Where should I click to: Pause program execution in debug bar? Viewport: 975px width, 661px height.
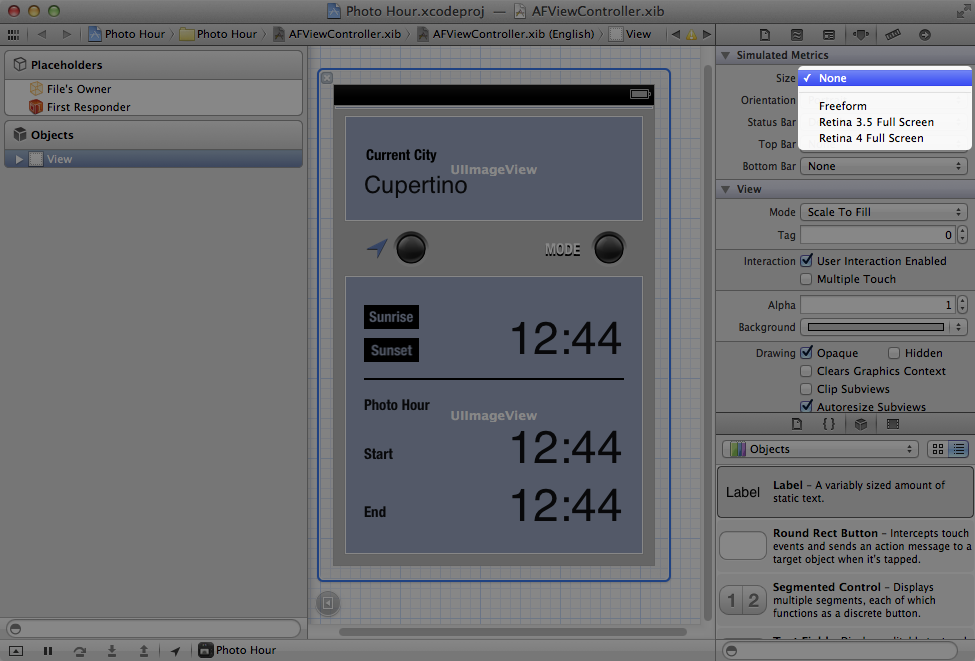click(47, 650)
